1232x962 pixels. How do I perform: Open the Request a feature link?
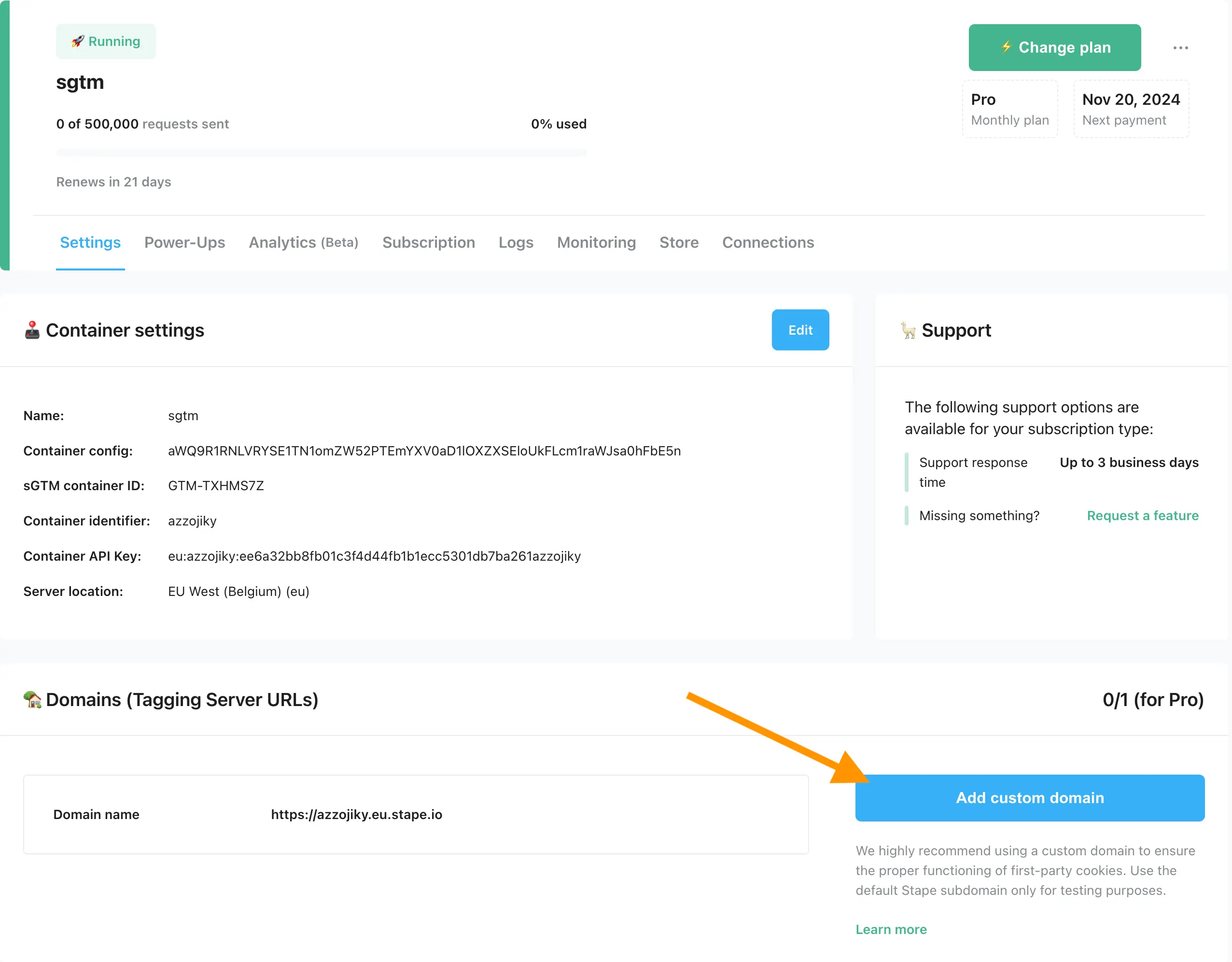coord(1142,516)
